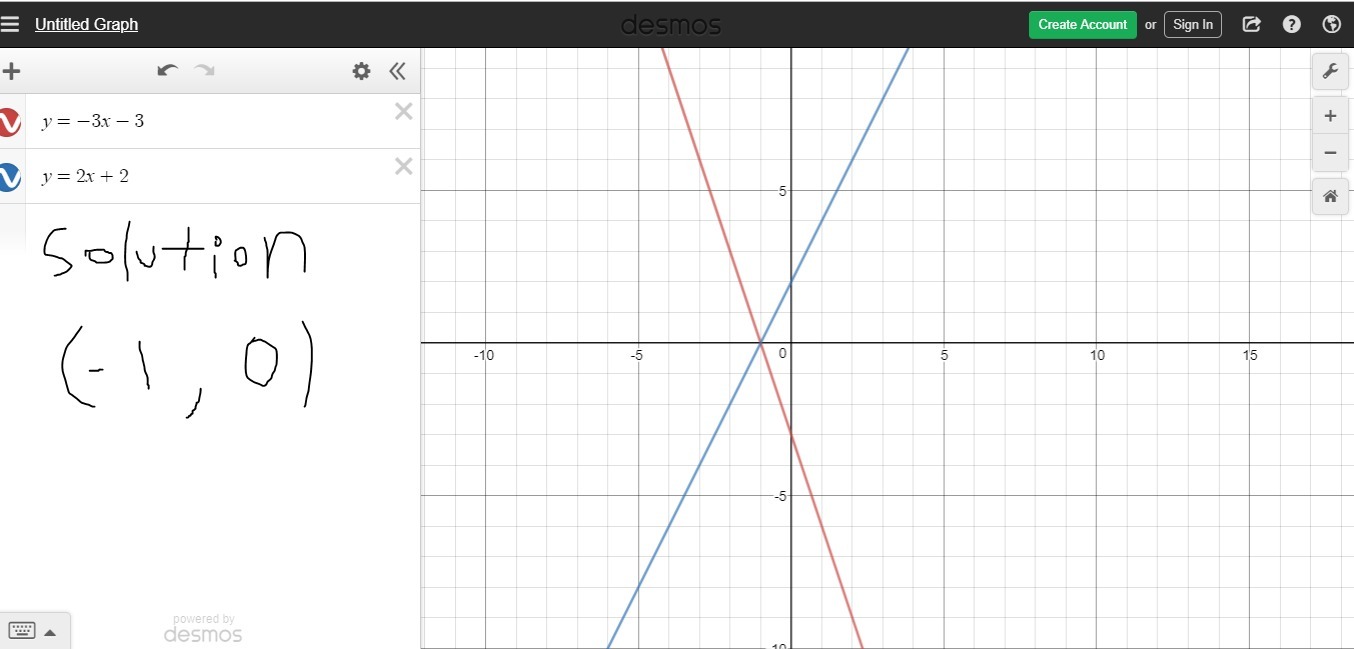This screenshot has width=1354, height=649.
Task: Click the blue line's y-intercept at 2
Action: (x=791, y=282)
